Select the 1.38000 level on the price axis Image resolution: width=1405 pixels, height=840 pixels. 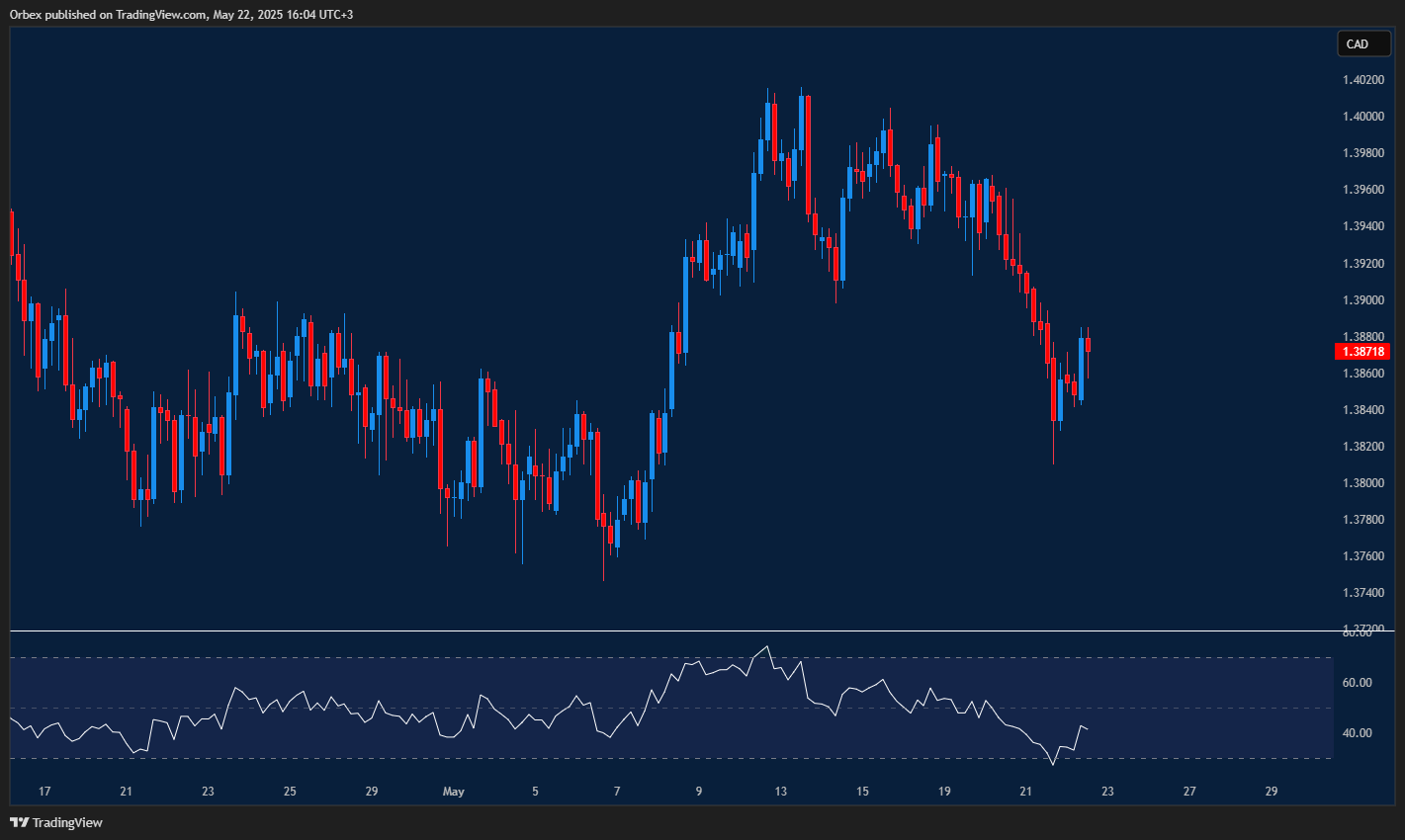[1362, 483]
